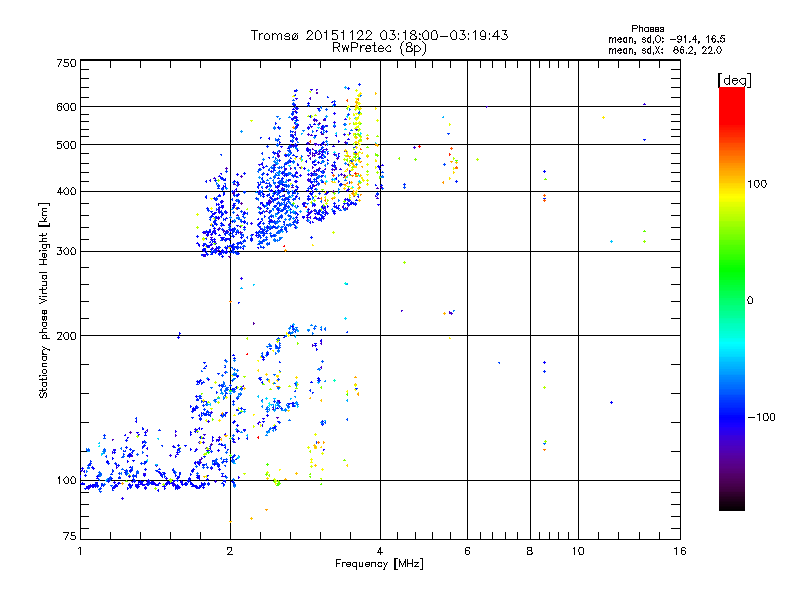Click the colorbar tick label '0'
The width and height of the screenshot is (800, 600).
[749, 301]
